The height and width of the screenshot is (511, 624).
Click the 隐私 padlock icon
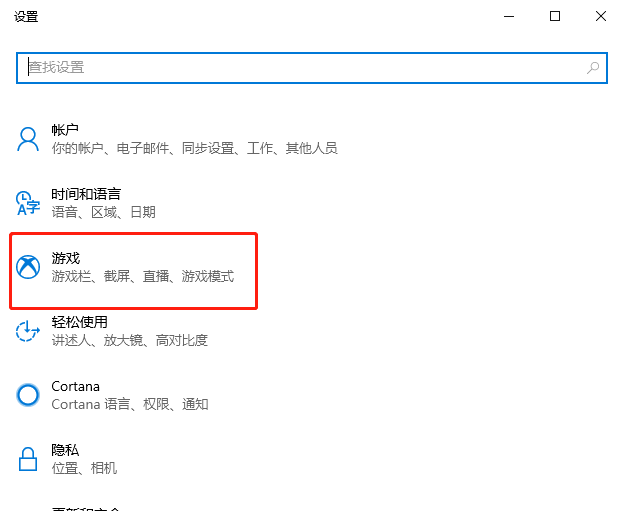coord(28,459)
